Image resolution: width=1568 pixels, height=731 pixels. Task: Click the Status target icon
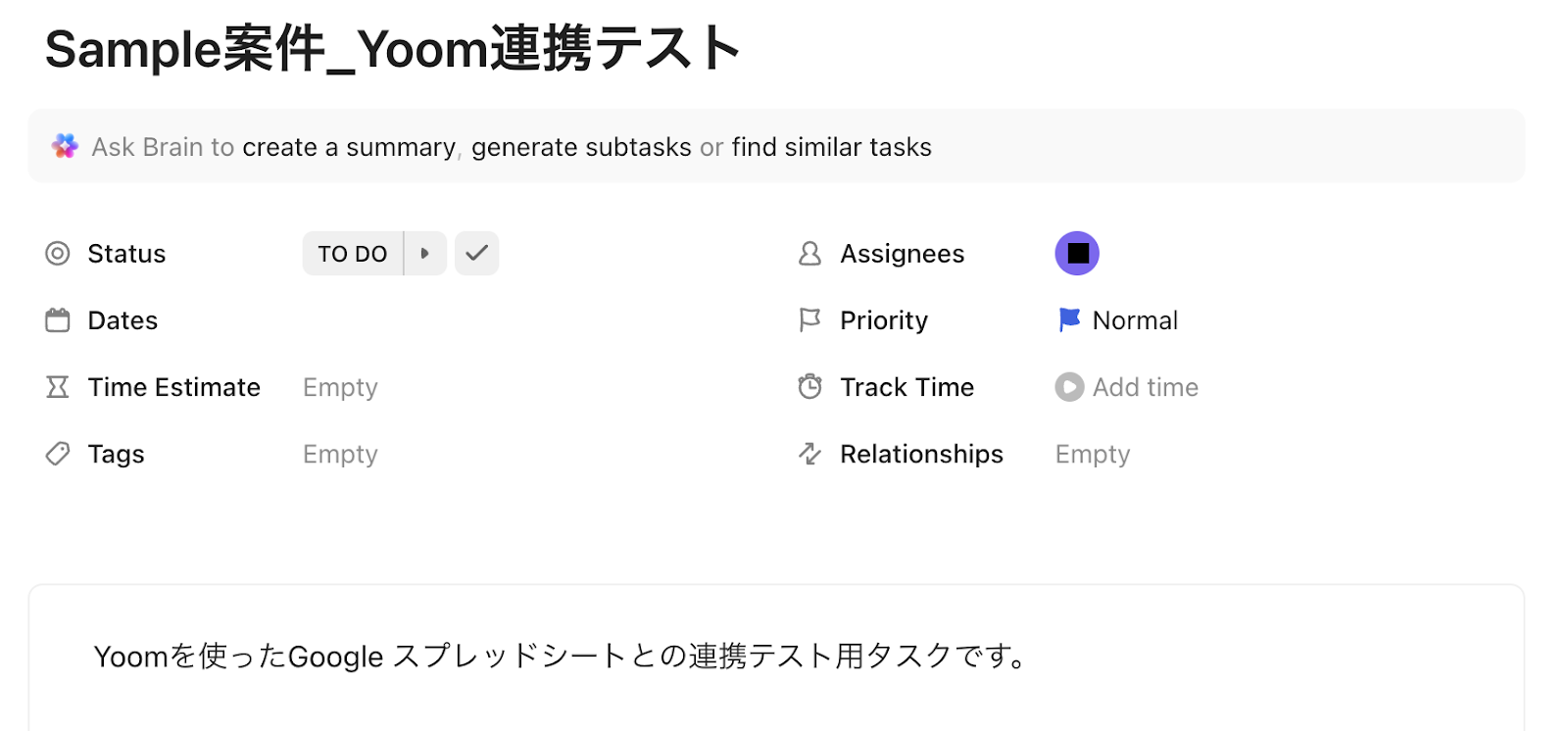[58, 254]
